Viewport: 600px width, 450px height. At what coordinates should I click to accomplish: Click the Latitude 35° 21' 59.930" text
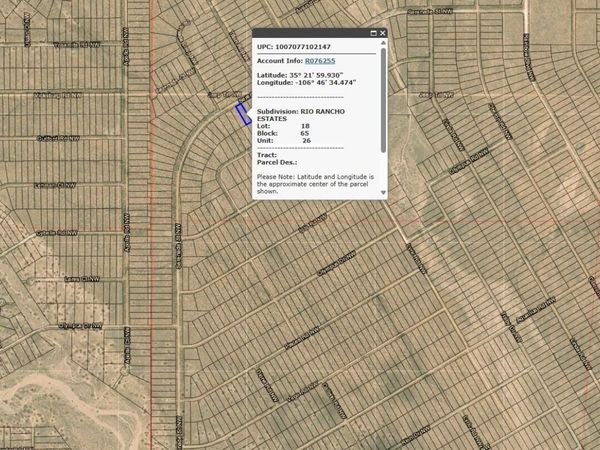click(x=300, y=75)
